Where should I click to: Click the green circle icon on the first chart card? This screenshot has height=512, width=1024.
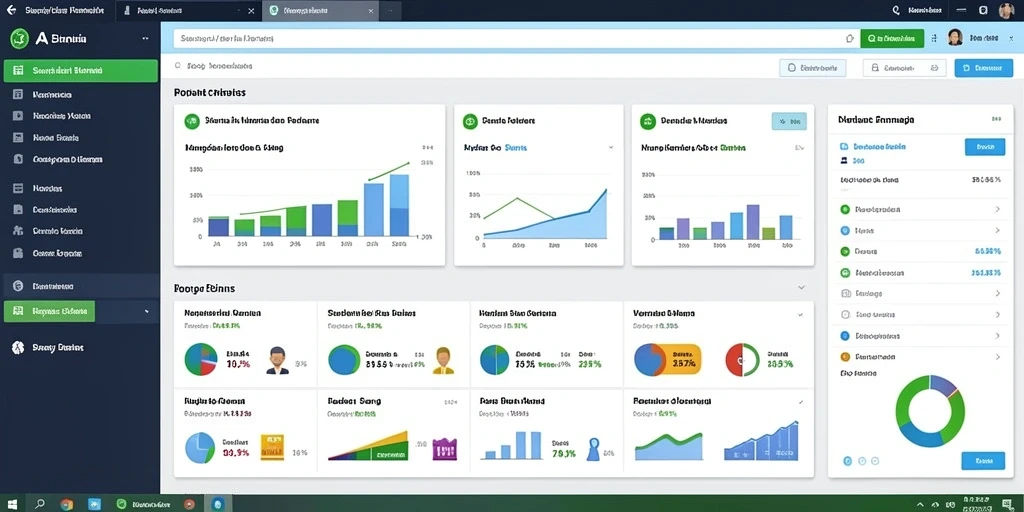(191, 121)
